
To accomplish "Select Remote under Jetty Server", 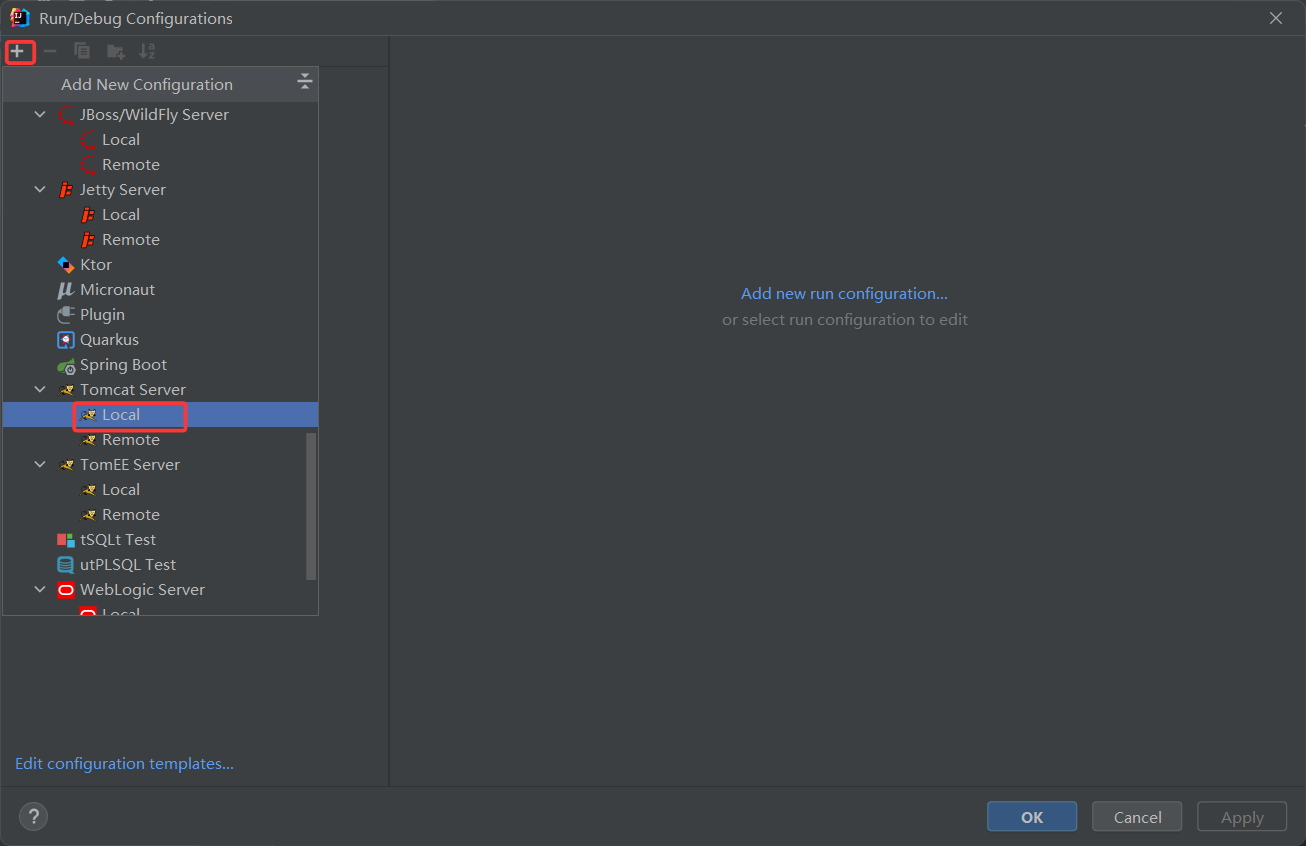I will 160,240.
